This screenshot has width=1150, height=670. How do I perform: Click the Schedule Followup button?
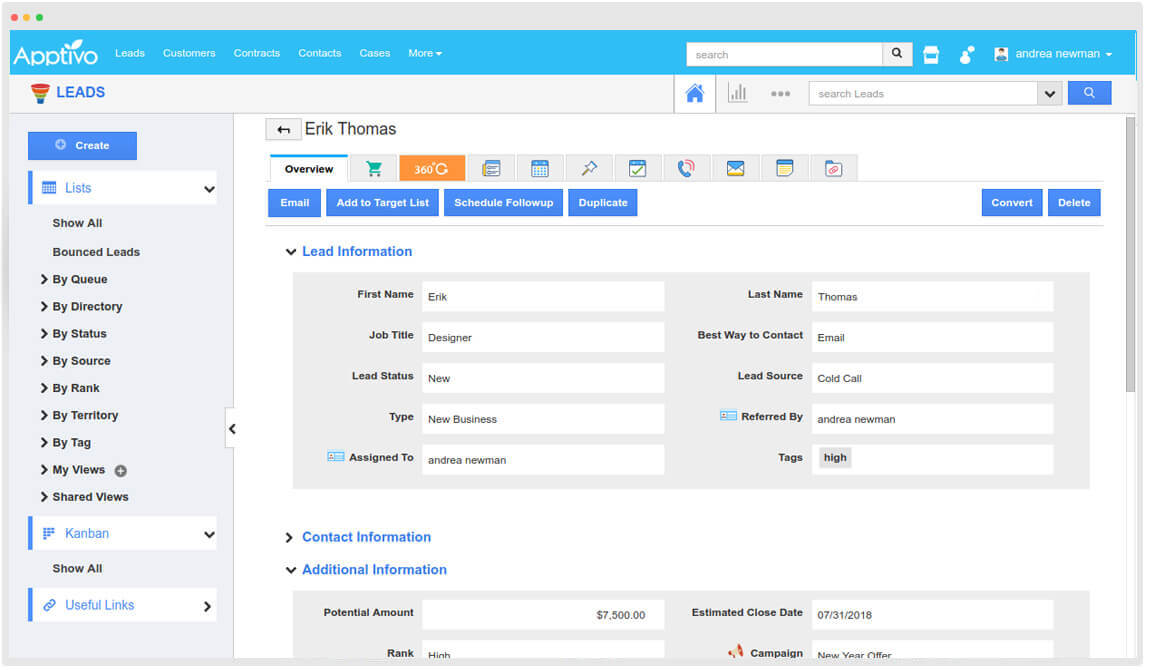503,203
